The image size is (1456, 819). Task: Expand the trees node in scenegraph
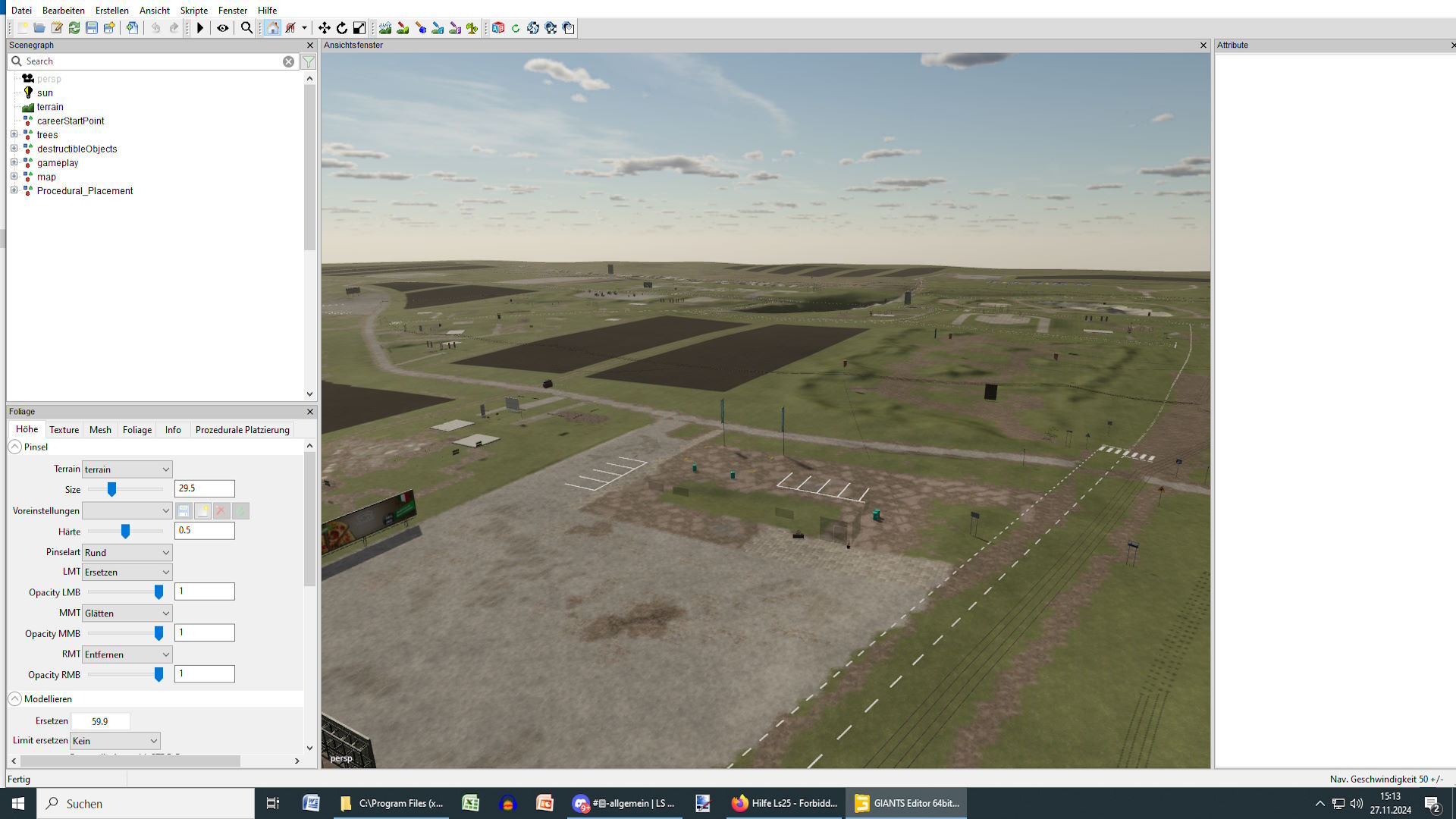(x=14, y=135)
